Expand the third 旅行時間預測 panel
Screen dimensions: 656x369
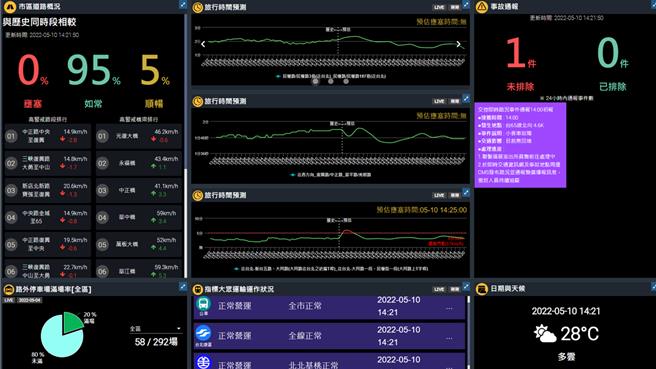pyautogui.click(x=466, y=193)
